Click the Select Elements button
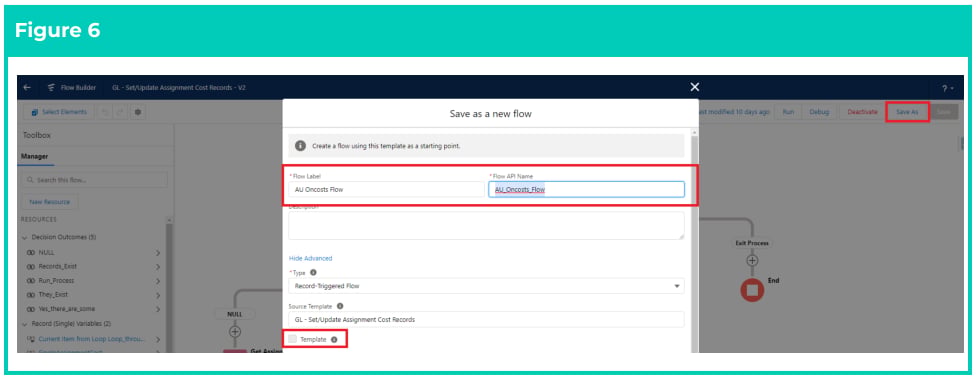 click(60, 112)
